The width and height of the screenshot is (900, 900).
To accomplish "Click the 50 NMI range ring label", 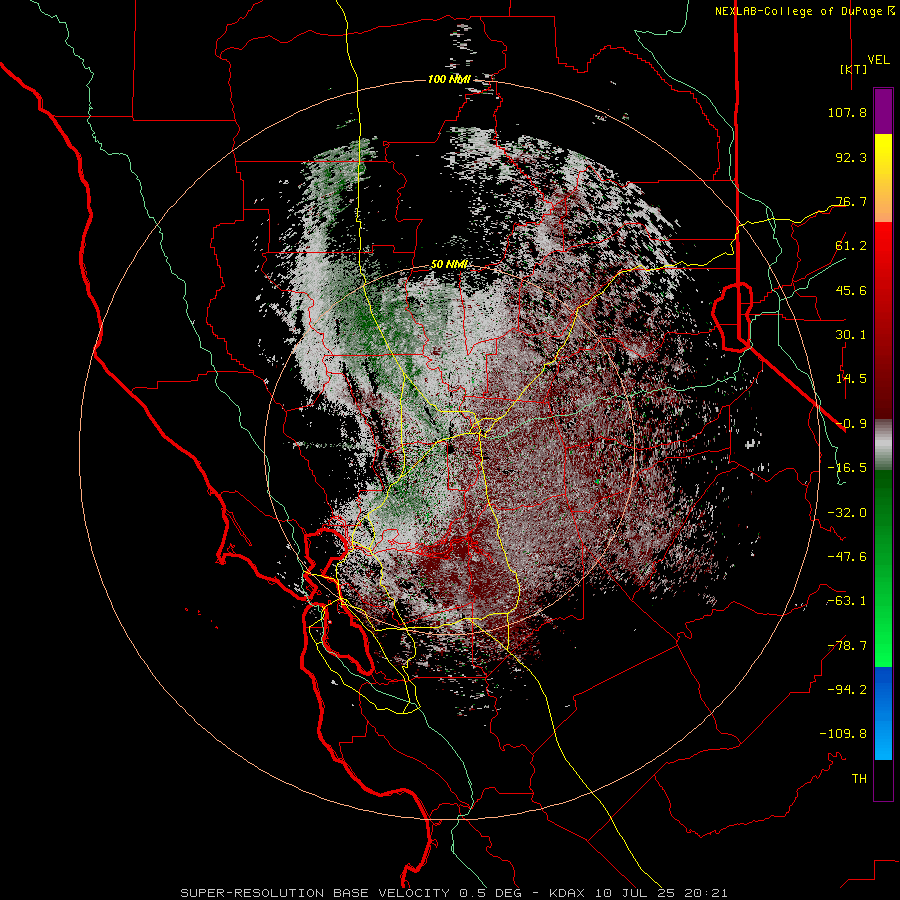I will [449, 265].
